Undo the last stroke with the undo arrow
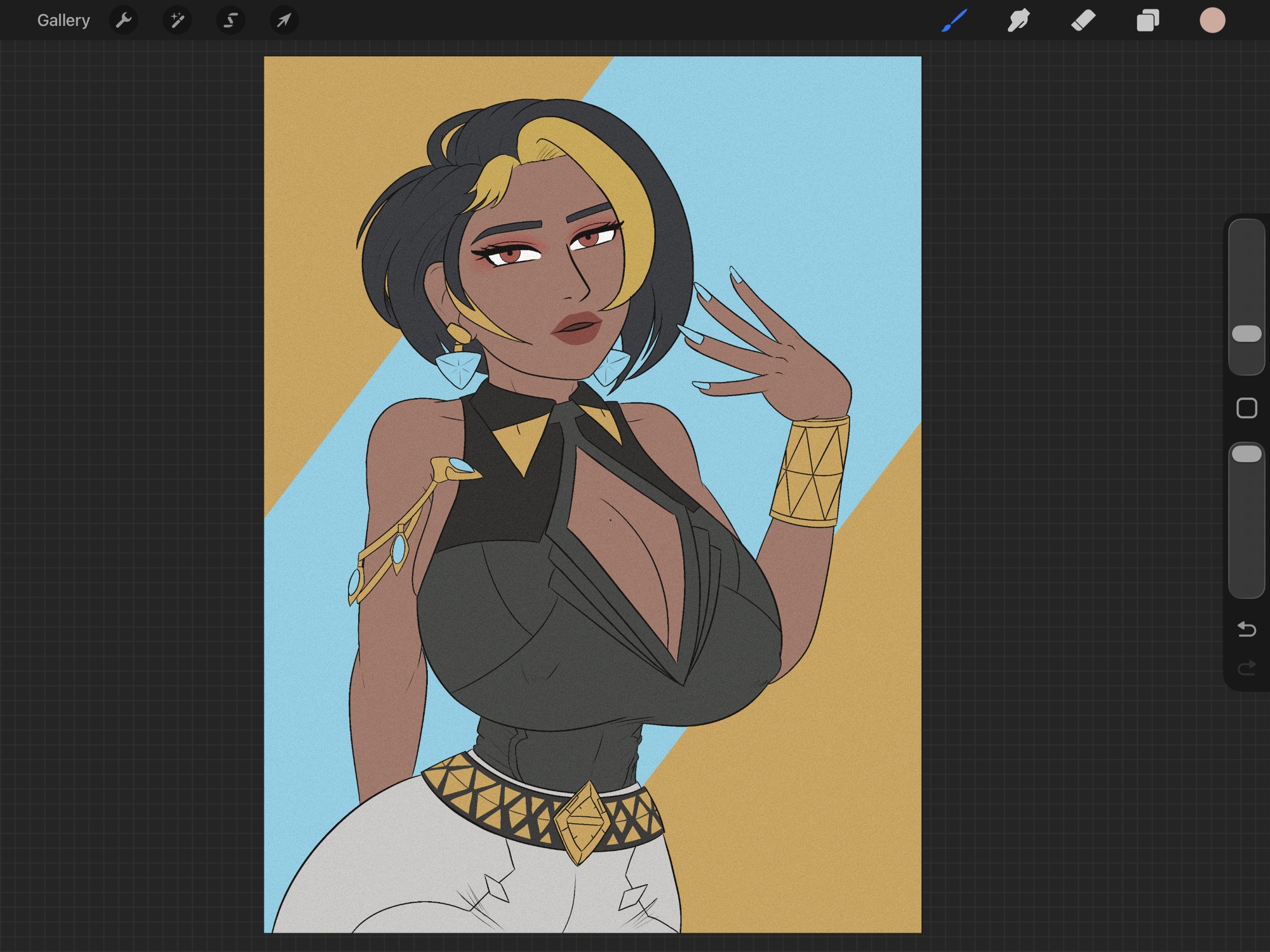Screen dimensions: 1270x952 click(1247, 629)
